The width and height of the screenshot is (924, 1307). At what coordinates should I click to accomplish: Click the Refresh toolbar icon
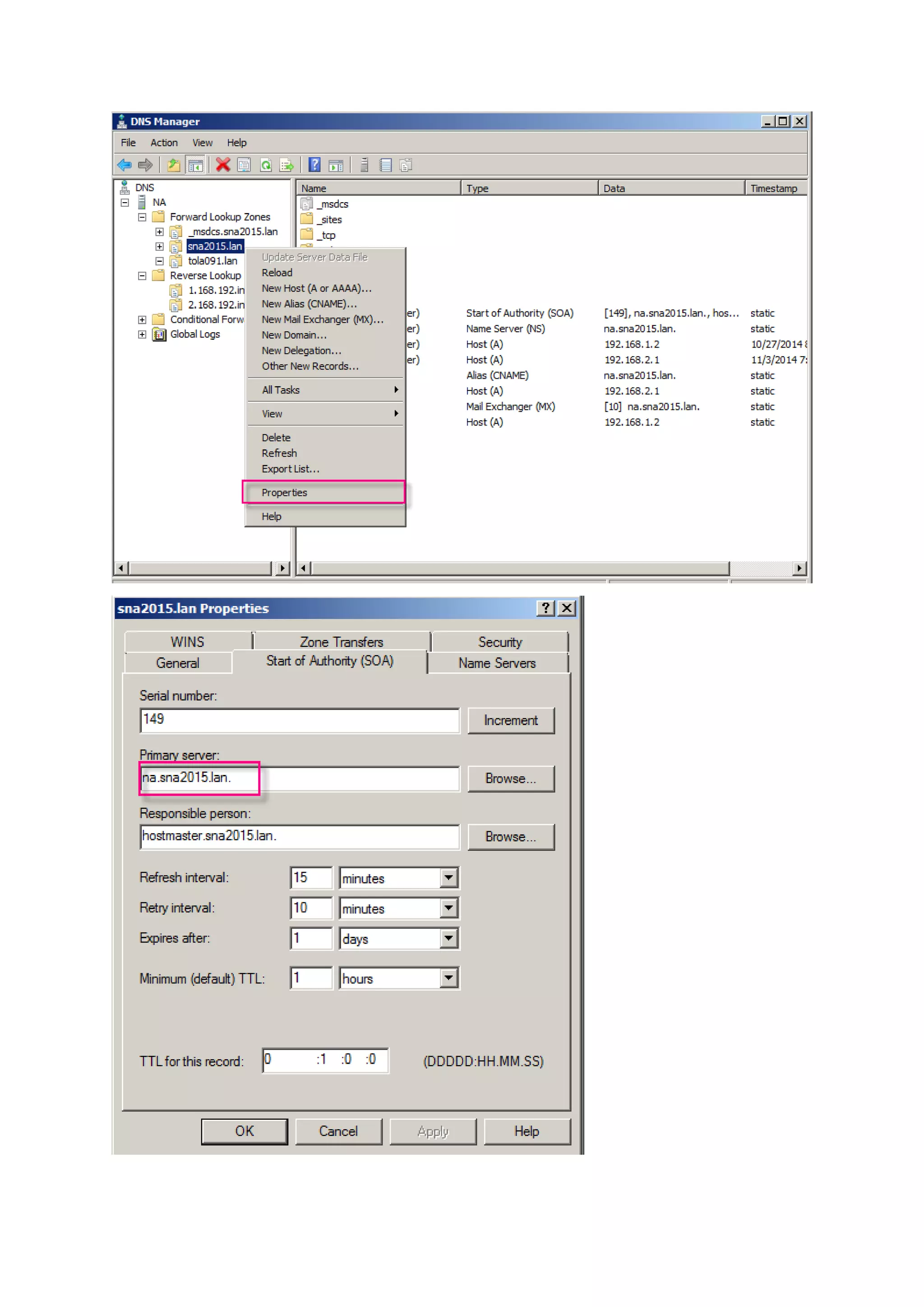pyautogui.click(x=266, y=165)
